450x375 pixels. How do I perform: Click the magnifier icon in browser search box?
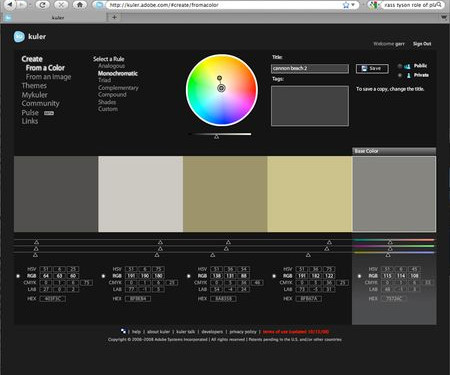click(439, 5)
